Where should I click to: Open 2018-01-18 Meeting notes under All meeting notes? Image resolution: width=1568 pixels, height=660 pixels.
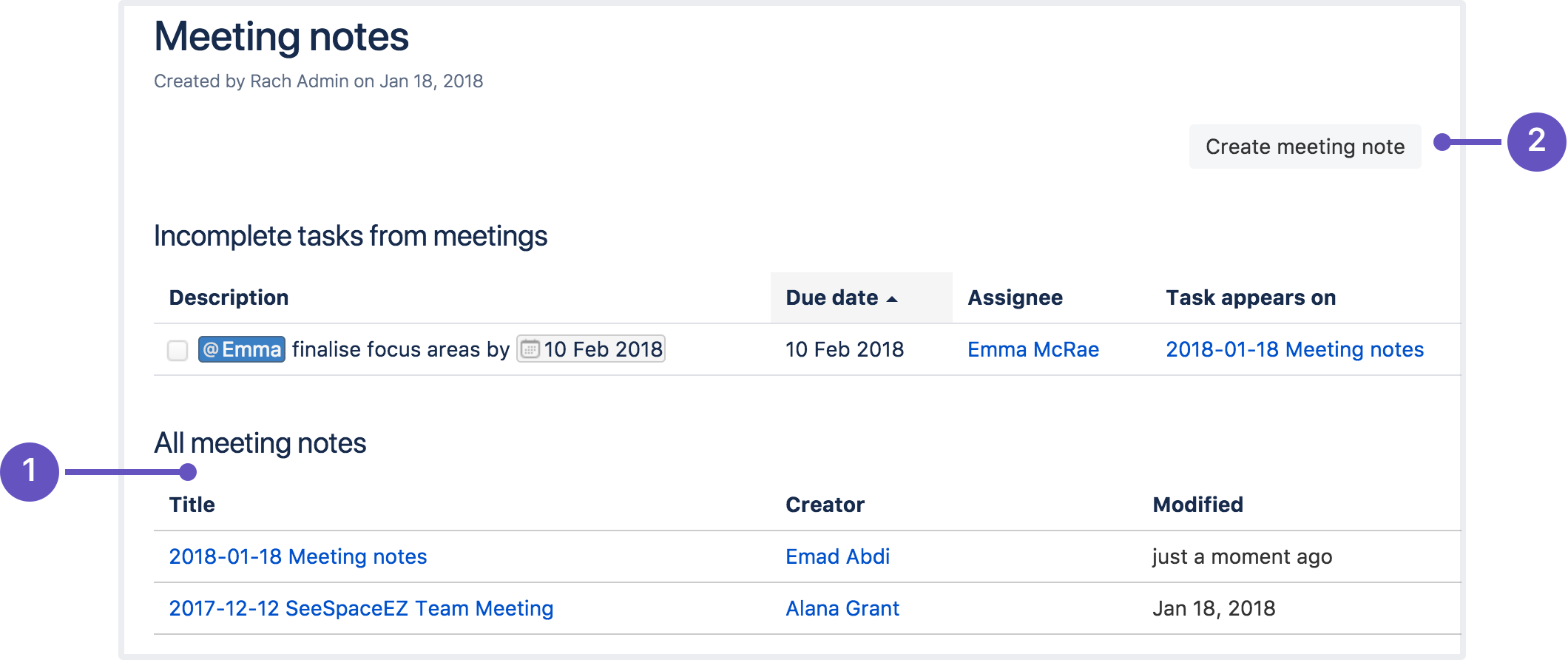(297, 556)
